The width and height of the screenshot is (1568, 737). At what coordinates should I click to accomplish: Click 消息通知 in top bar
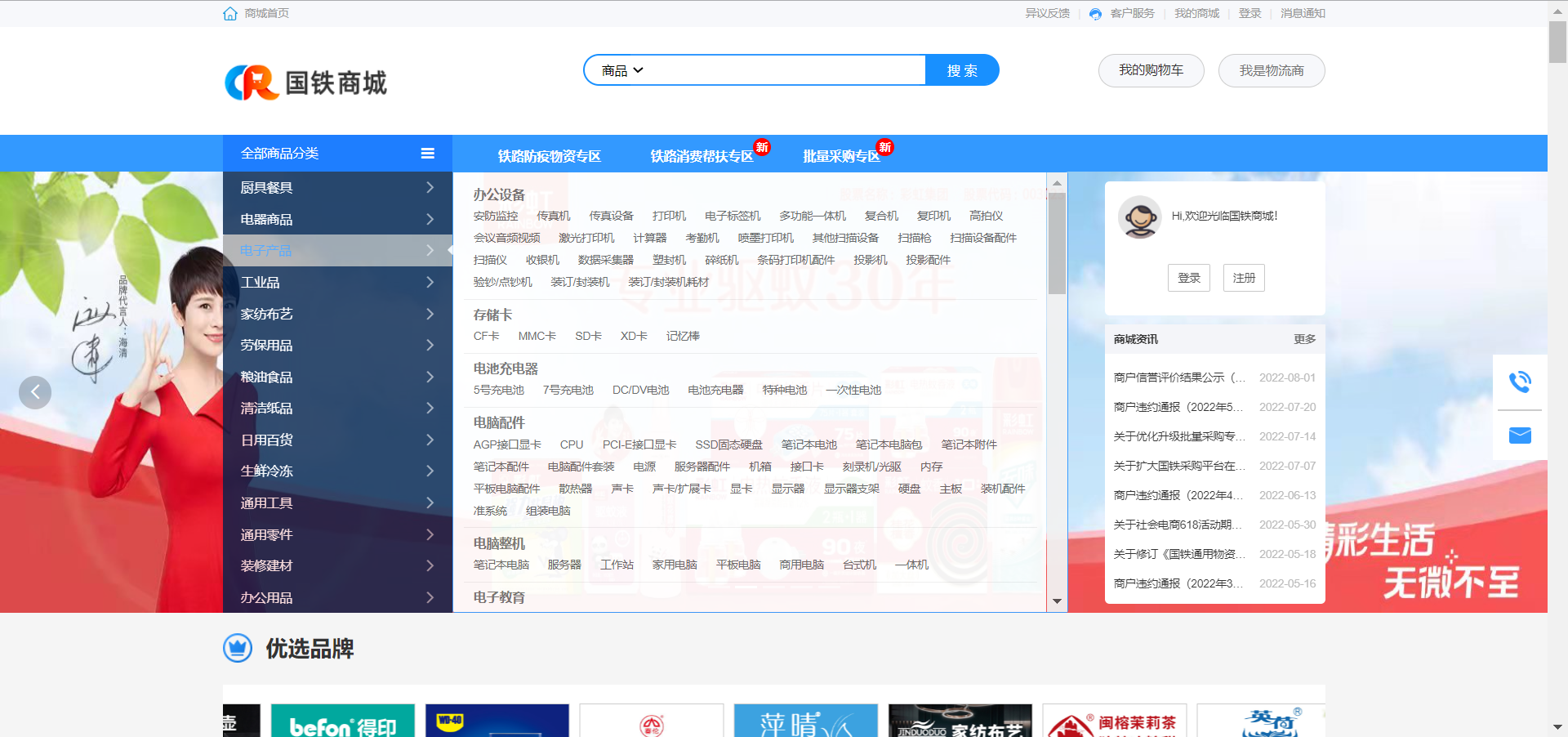(1303, 14)
